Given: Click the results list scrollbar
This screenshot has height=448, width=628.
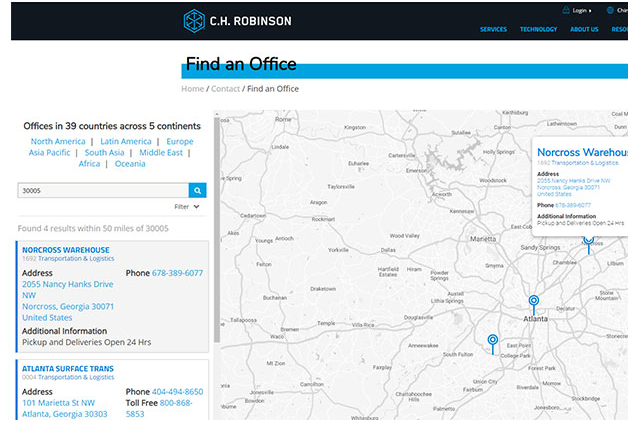Looking at the screenshot, I should click(217, 228).
